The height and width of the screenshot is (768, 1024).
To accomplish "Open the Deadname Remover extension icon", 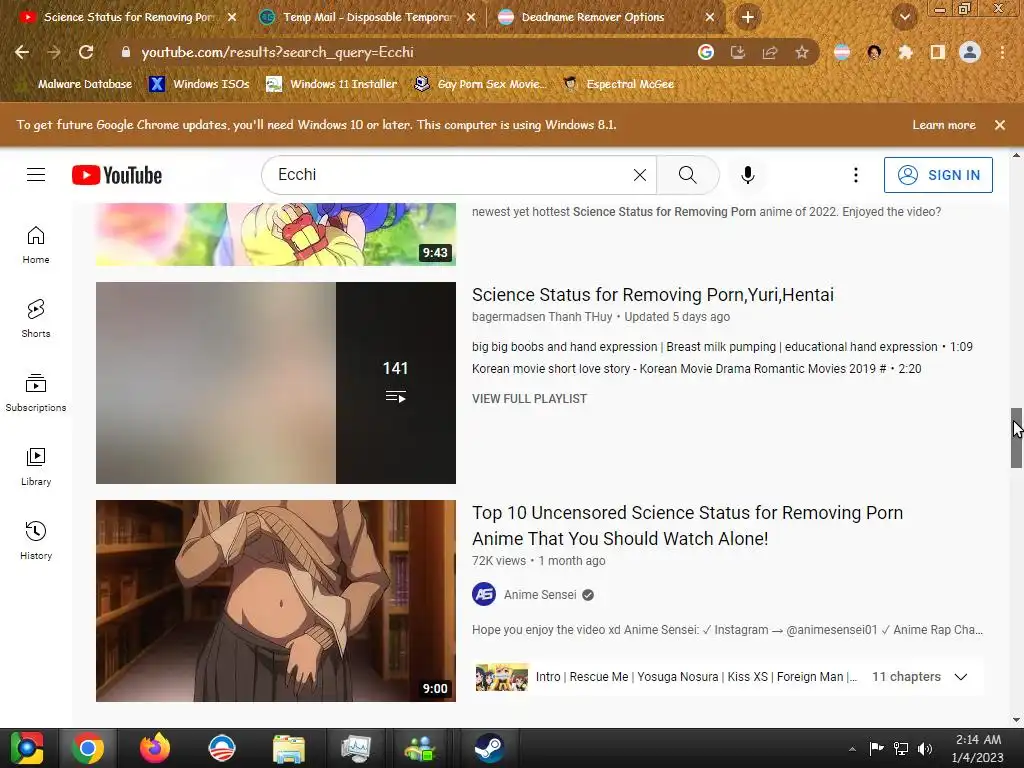I will tap(842, 52).
